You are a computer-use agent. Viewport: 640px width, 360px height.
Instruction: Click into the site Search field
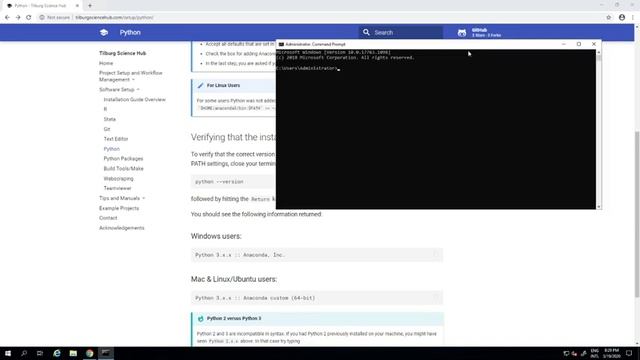point(401,32)
